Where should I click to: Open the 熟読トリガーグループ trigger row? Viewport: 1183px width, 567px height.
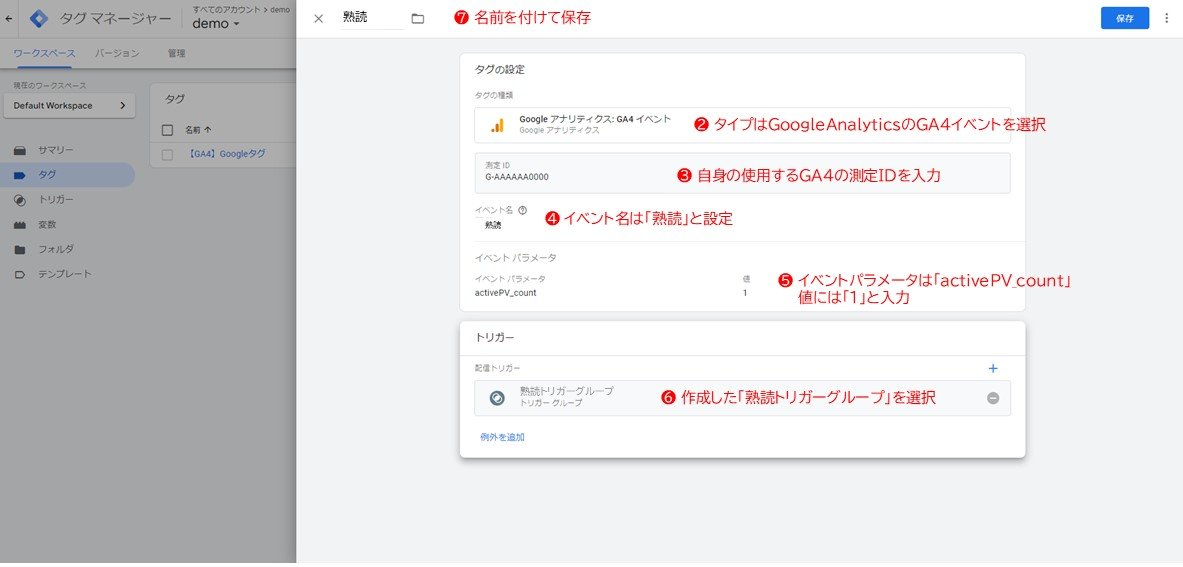pyautogui.click(x=742, y=397)
